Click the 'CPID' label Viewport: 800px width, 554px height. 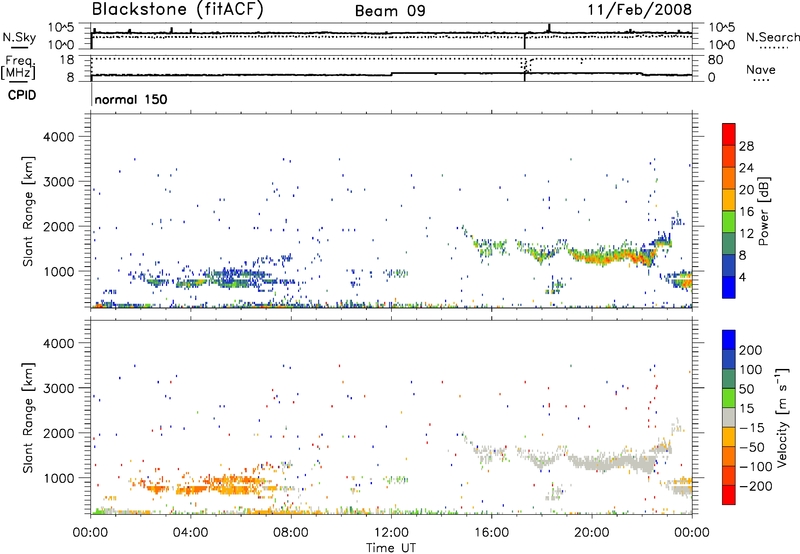(x=22, y=95)
